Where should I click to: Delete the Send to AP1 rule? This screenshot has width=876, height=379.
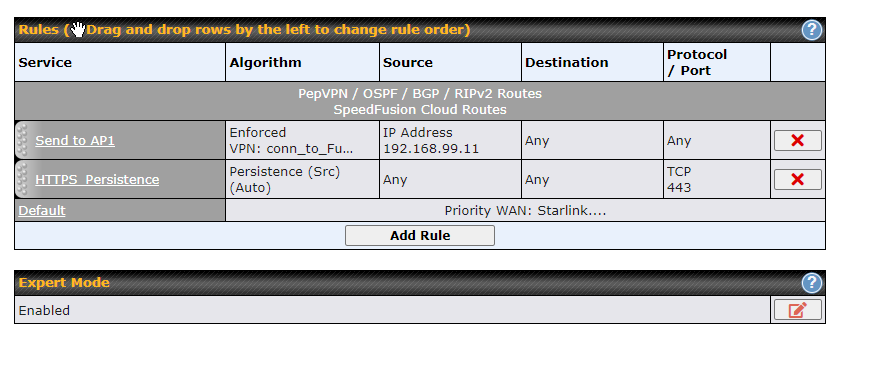click(797, 140)
